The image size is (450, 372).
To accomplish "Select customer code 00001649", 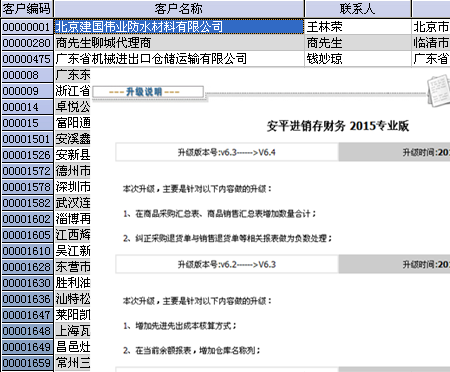I will 27,347.
